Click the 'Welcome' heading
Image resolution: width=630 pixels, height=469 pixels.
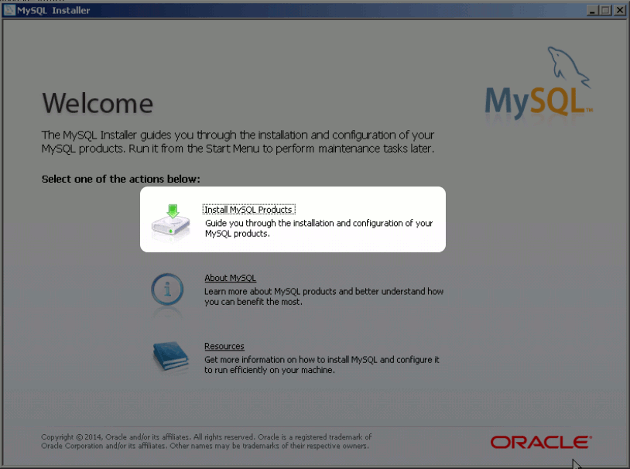[98, 103]
